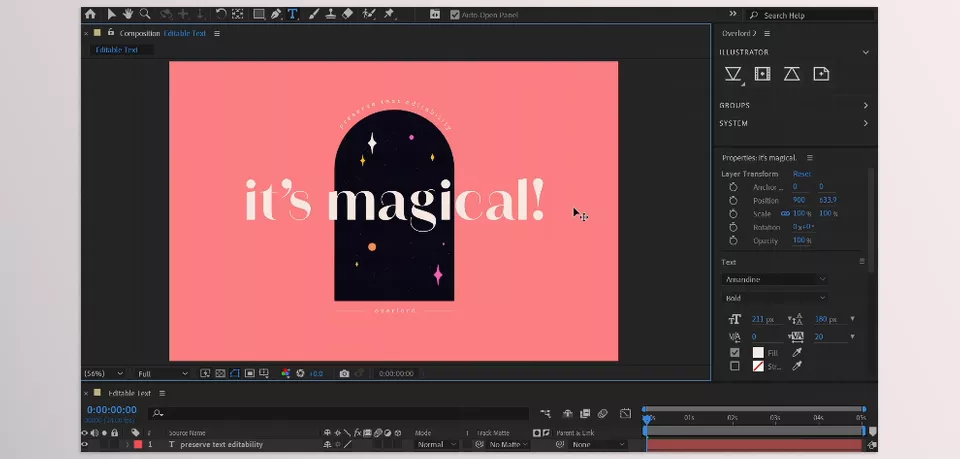Hide the preserve text editability layer

click(84, 445)
